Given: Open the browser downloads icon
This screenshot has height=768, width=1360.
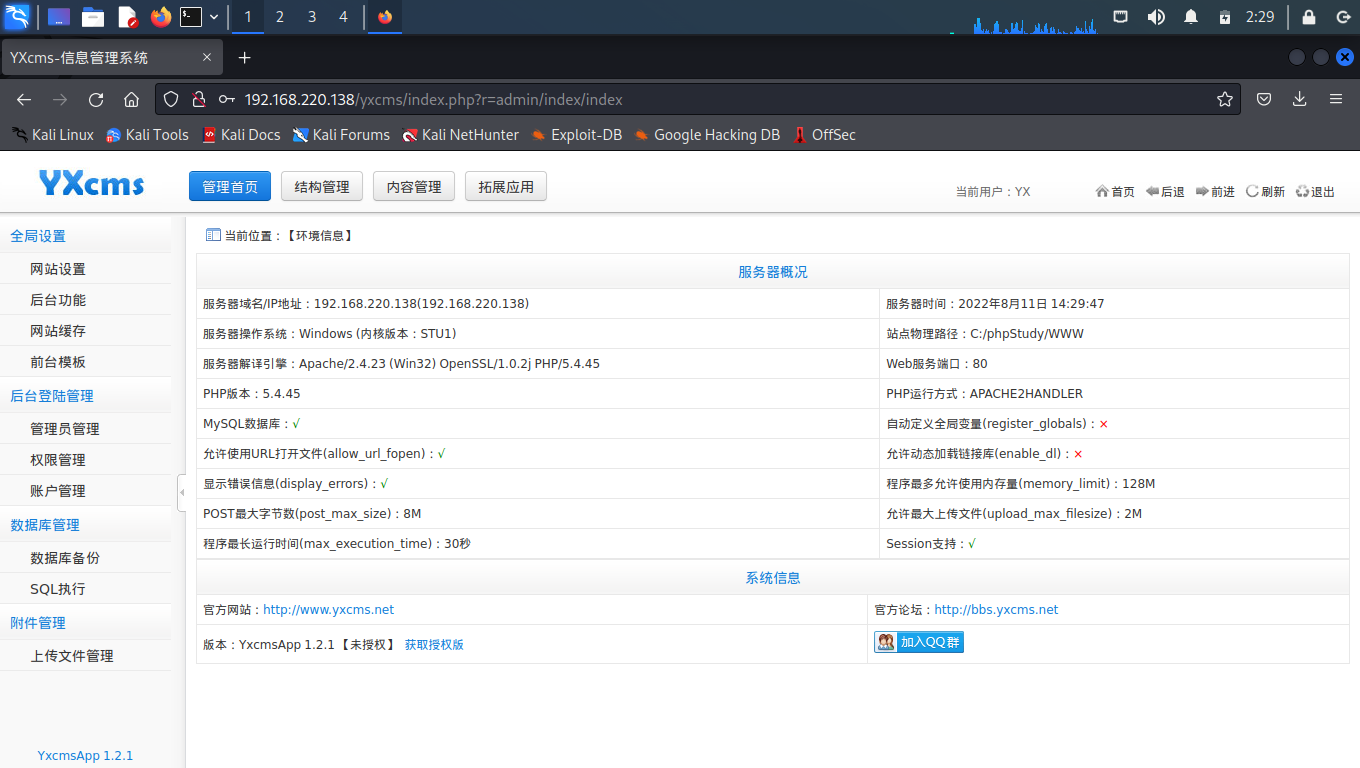Looking at the screenshot, I should [1300, 99].
